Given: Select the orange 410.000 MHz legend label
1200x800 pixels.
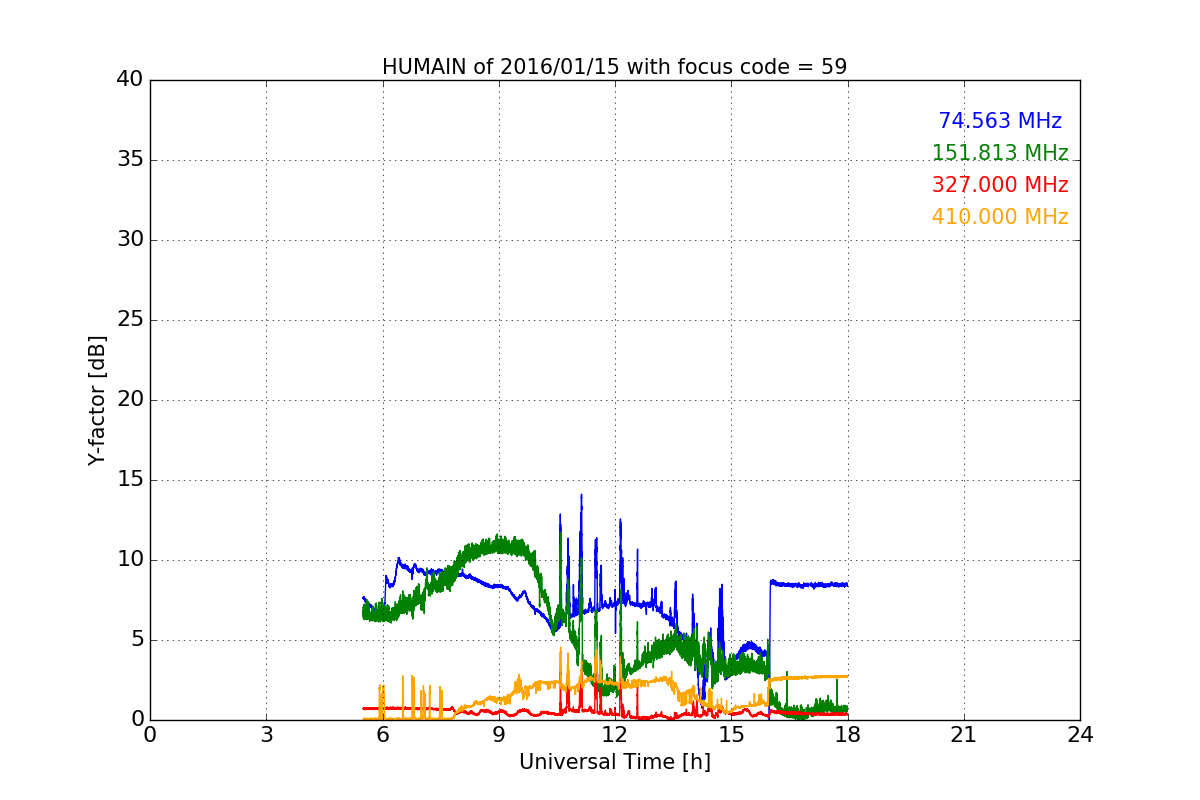Looking at the screenshot, I should pos(1000,217).
